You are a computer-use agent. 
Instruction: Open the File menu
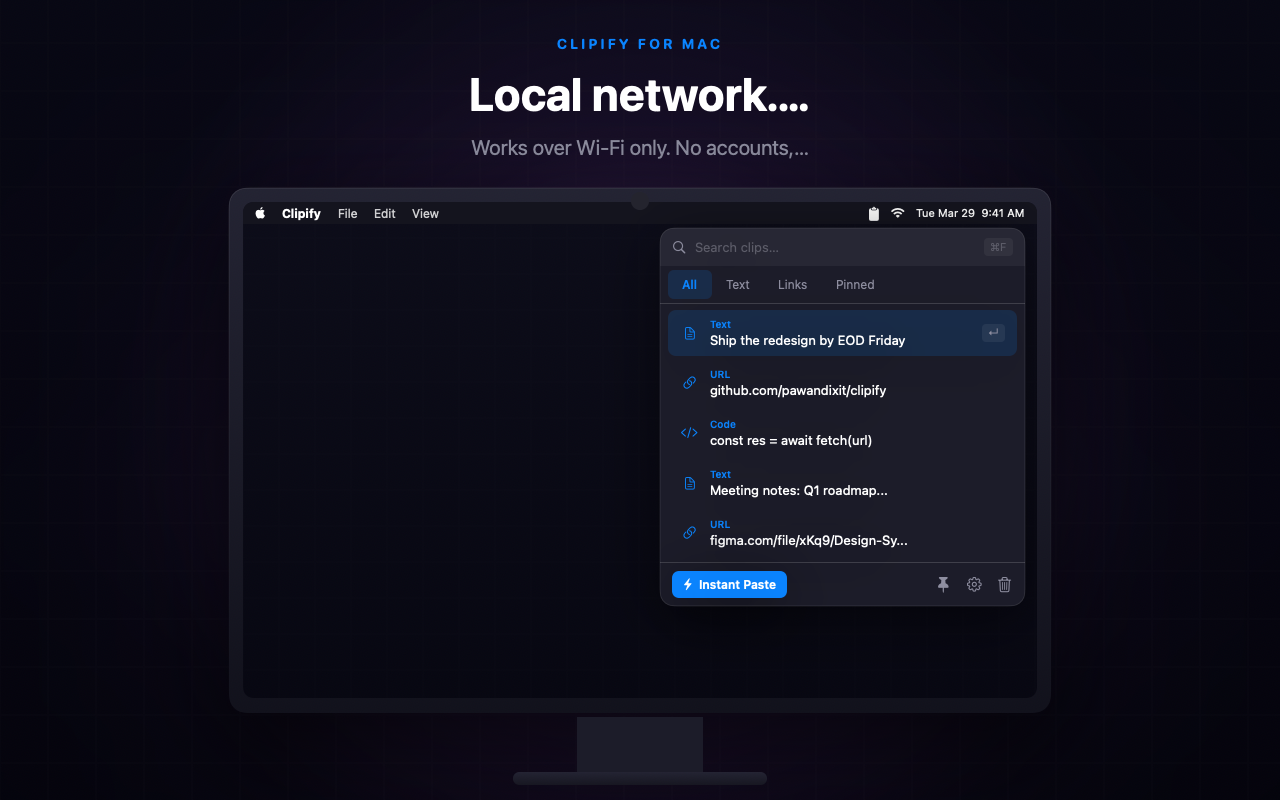pyautogui.click(x=347, y=214)
